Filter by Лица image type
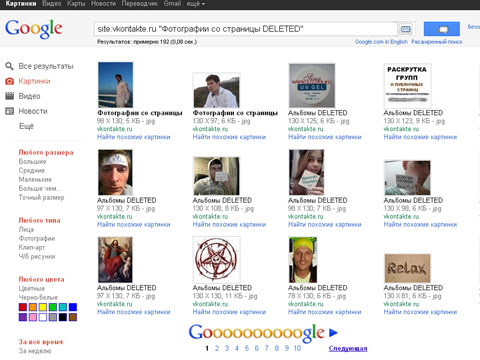Viewport: 480px width, 360px height. [x=26, y=229]
